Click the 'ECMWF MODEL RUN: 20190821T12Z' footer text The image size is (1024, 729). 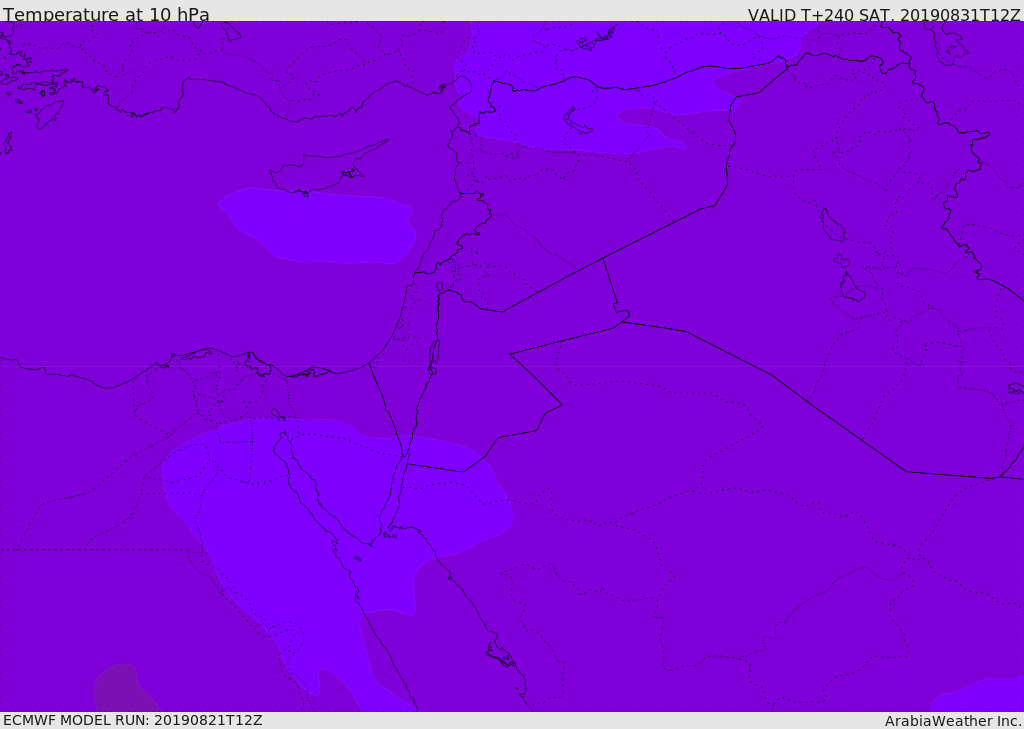pos(133,720)
